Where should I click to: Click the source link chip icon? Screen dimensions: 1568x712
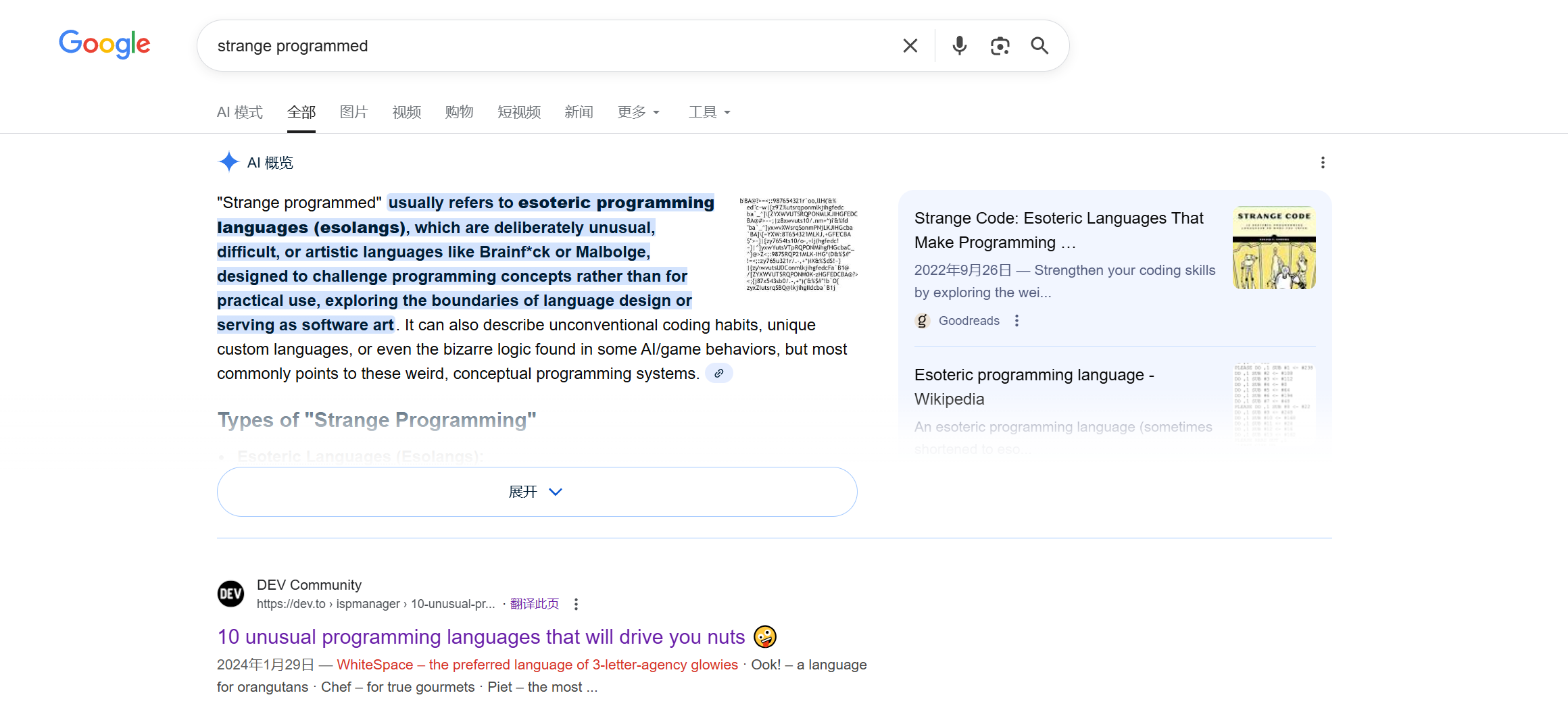coord(719,374)
